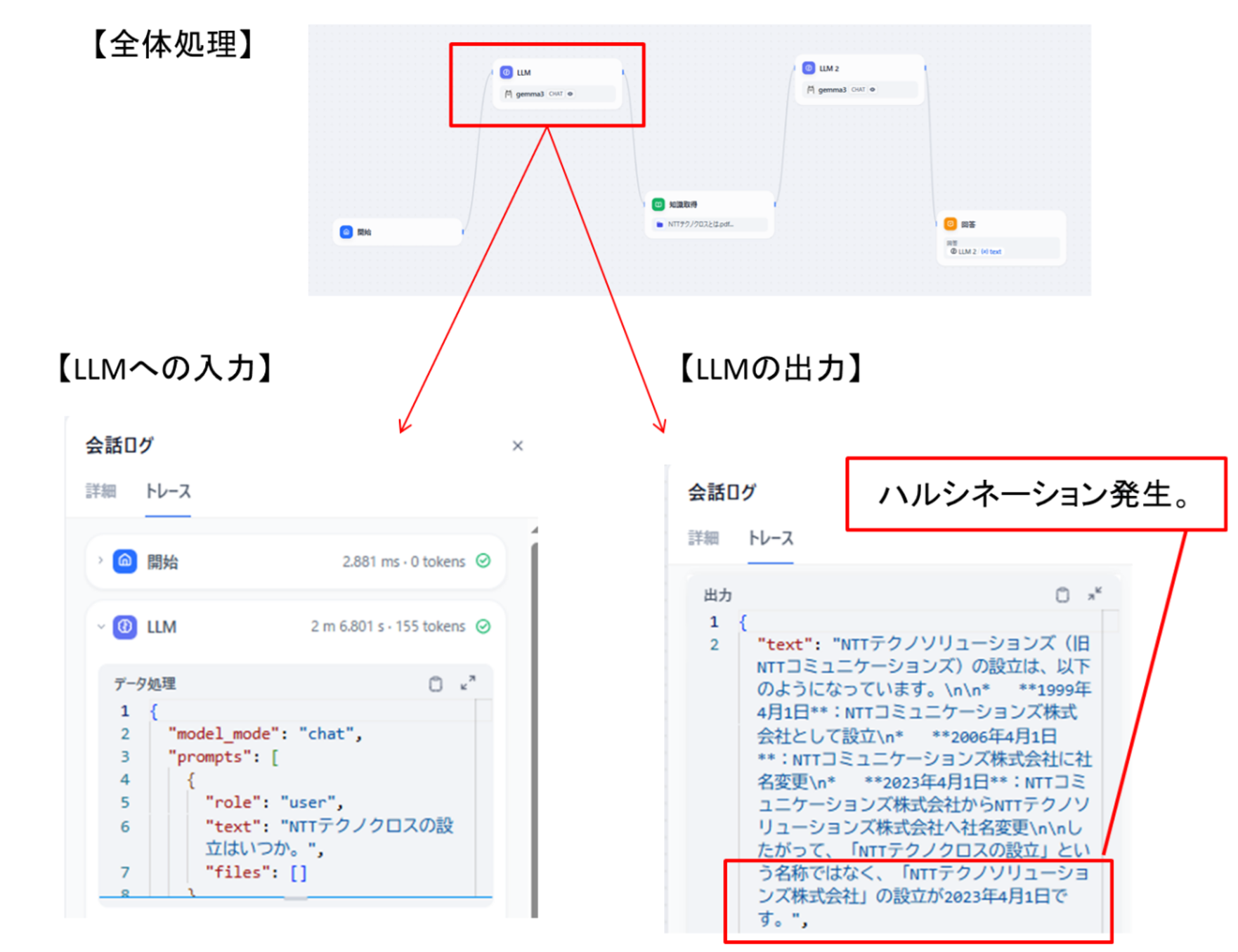
Task: Click line number 2 in 出力 editor
Action: point(714,644)
